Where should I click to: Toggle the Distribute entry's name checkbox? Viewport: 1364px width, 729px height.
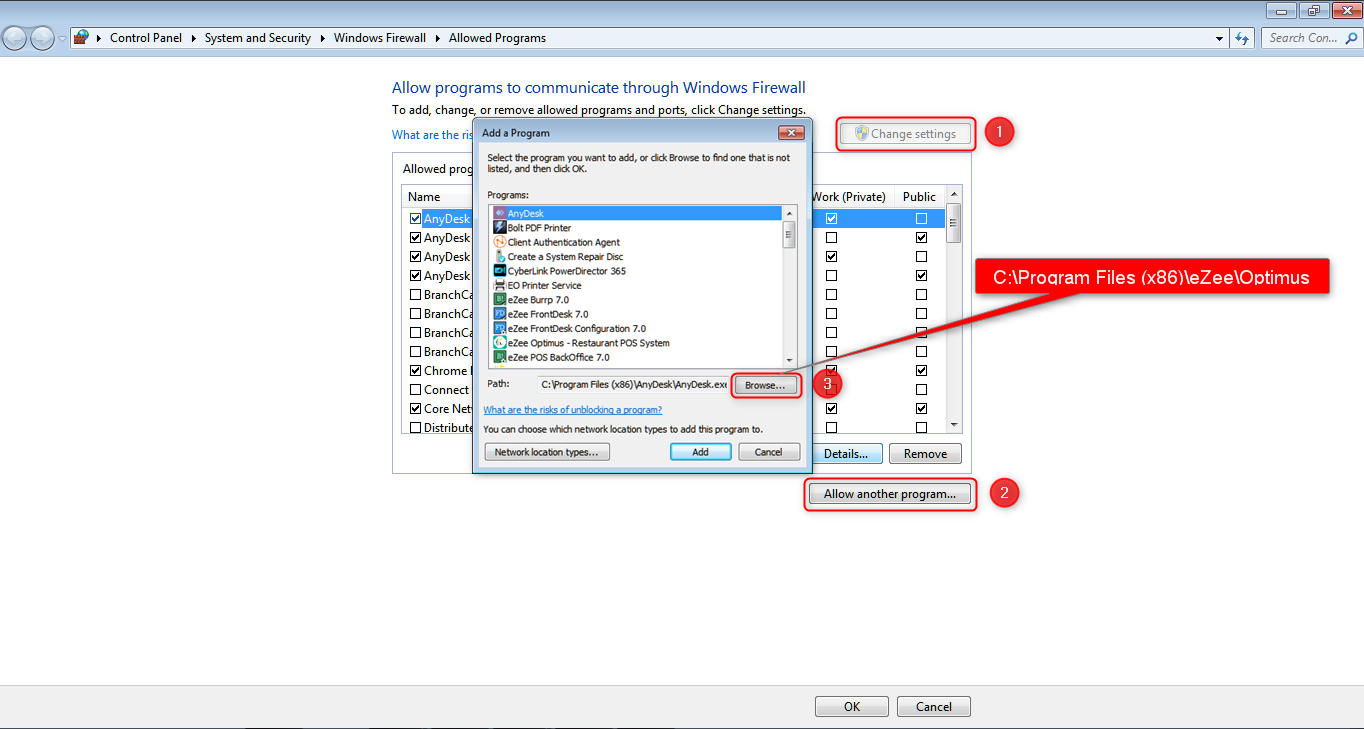point(415,428)
